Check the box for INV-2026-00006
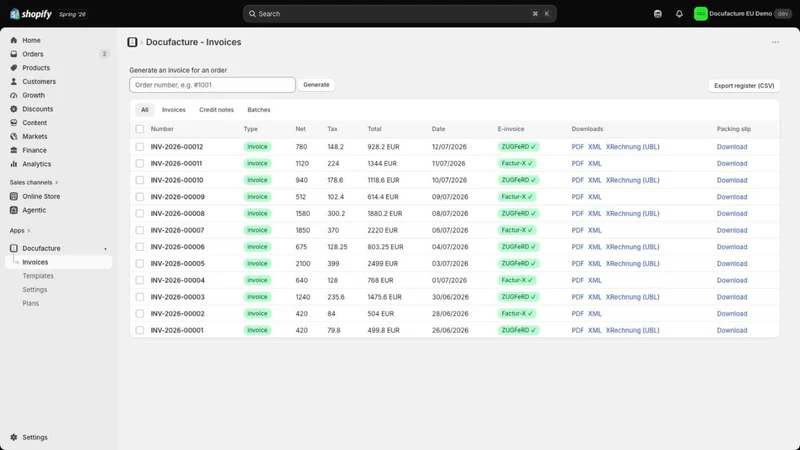This screenshot has width=800, height=450. pyautogui.click(x=140, y=247)
